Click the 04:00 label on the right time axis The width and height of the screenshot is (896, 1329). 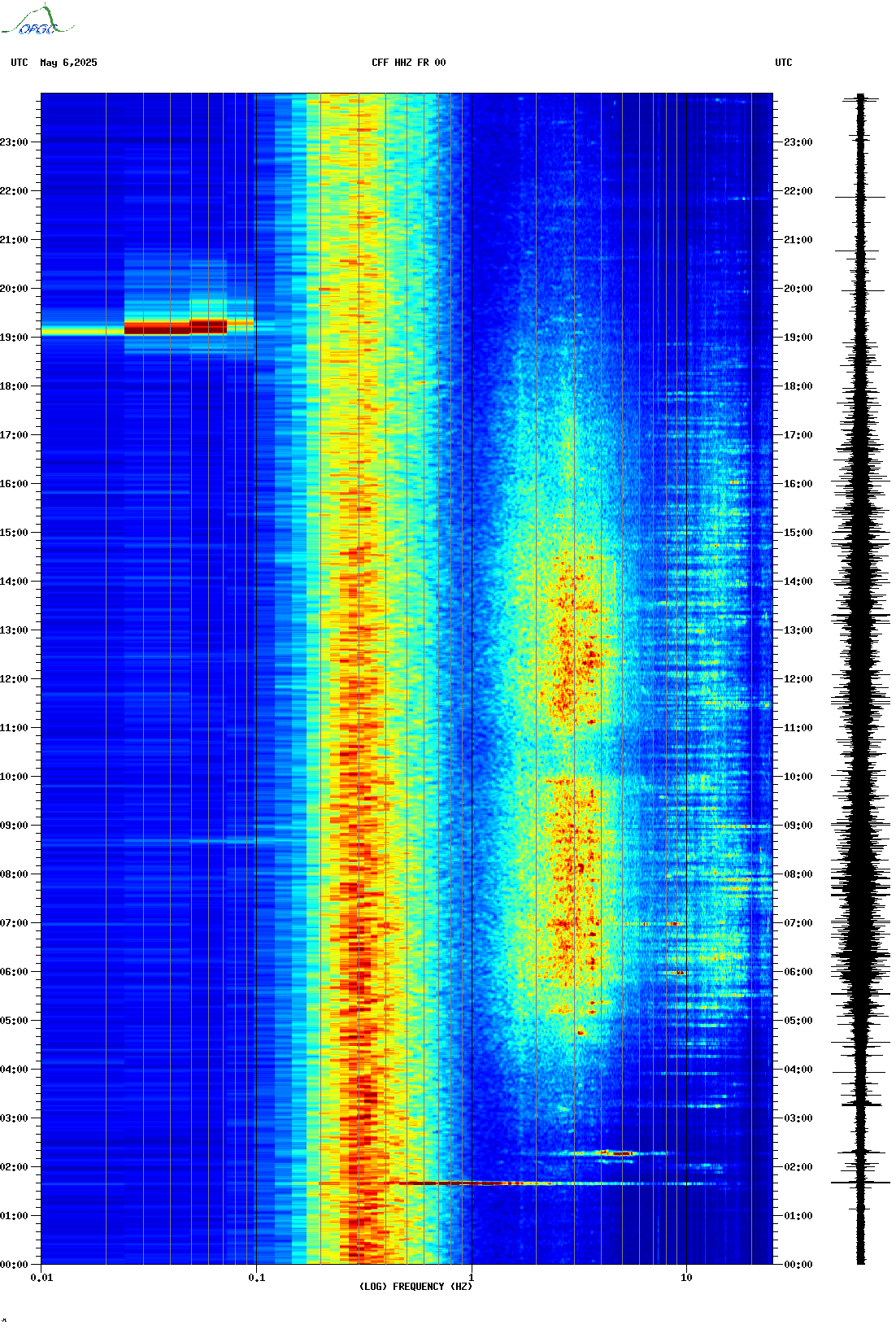pyautogui.click(x=798, y=1070)
